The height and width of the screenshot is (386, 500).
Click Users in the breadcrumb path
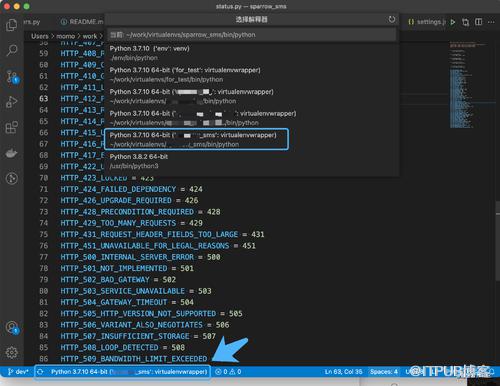[x=40, y=36]
